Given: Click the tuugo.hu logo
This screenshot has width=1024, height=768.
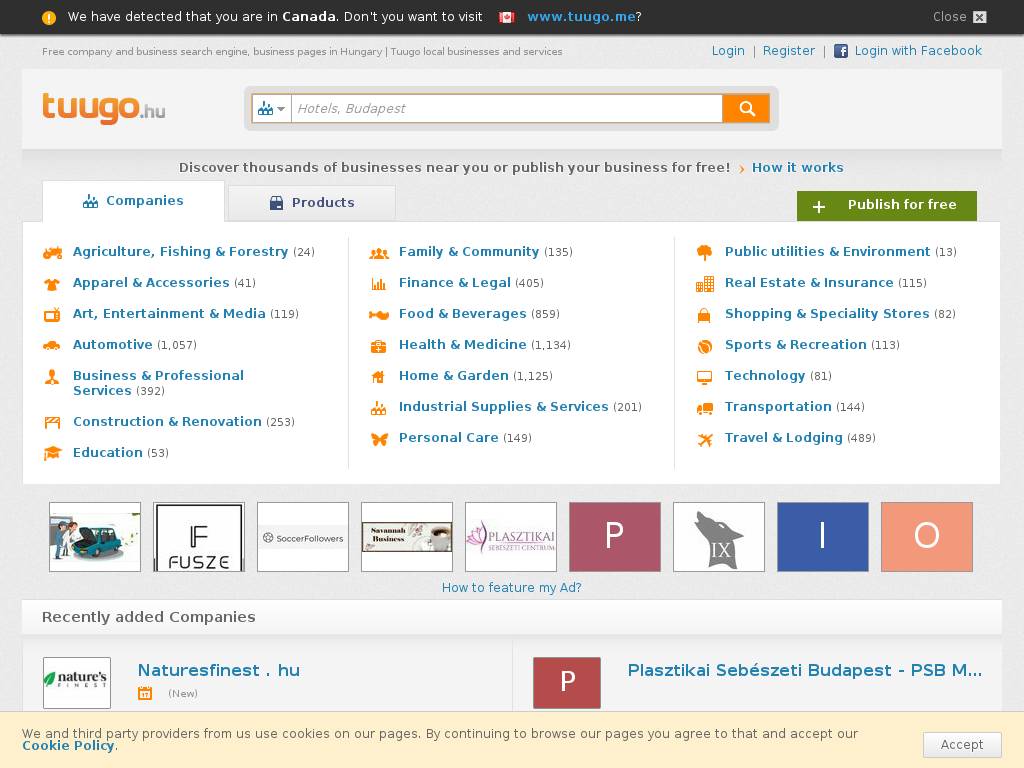Looking at the screenshot, I should [104, 108].
